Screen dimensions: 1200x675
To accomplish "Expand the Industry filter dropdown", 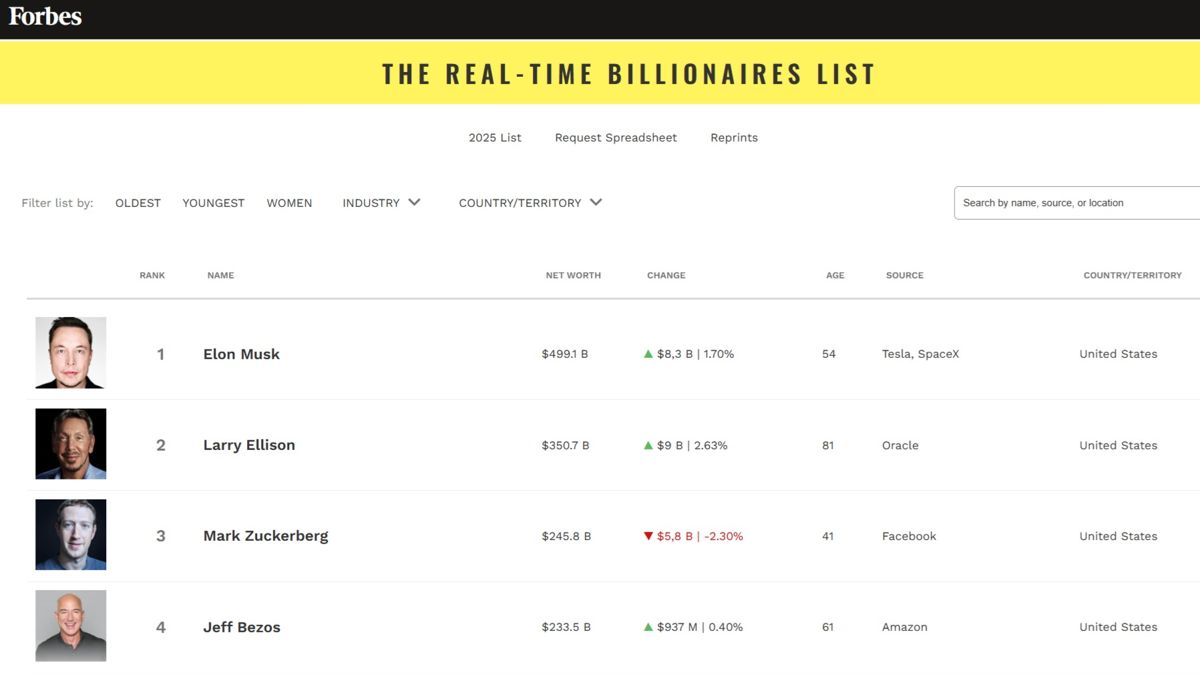I will 380,203.
